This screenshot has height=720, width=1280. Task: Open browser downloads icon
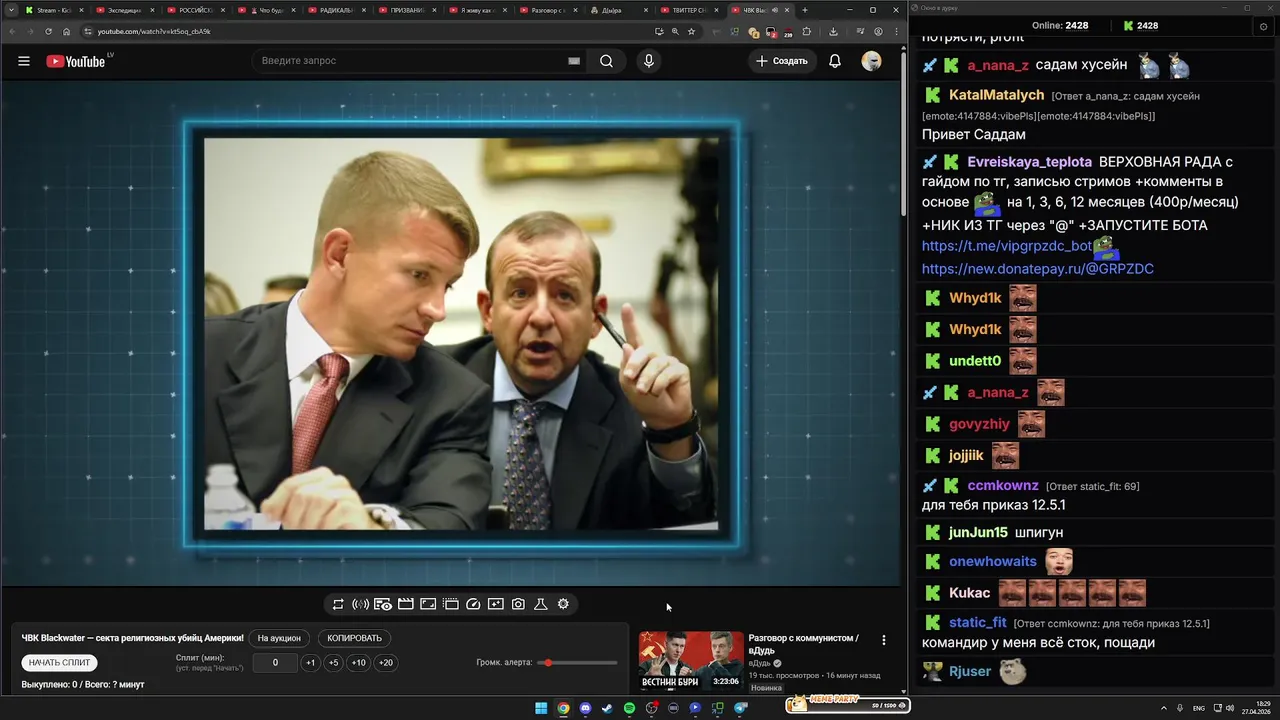[x=833, y=31]
